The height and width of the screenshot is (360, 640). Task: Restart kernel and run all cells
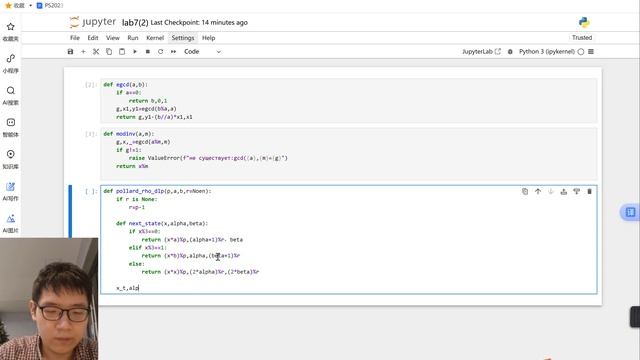173,51
